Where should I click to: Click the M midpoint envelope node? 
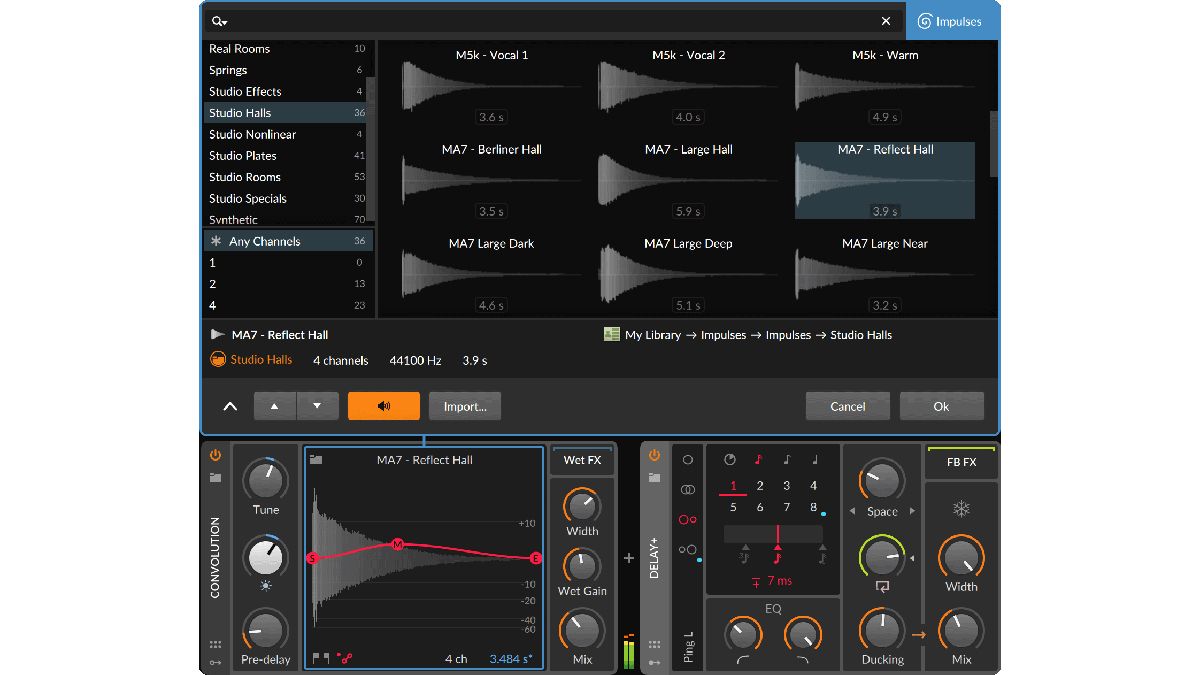pos(397,544)
